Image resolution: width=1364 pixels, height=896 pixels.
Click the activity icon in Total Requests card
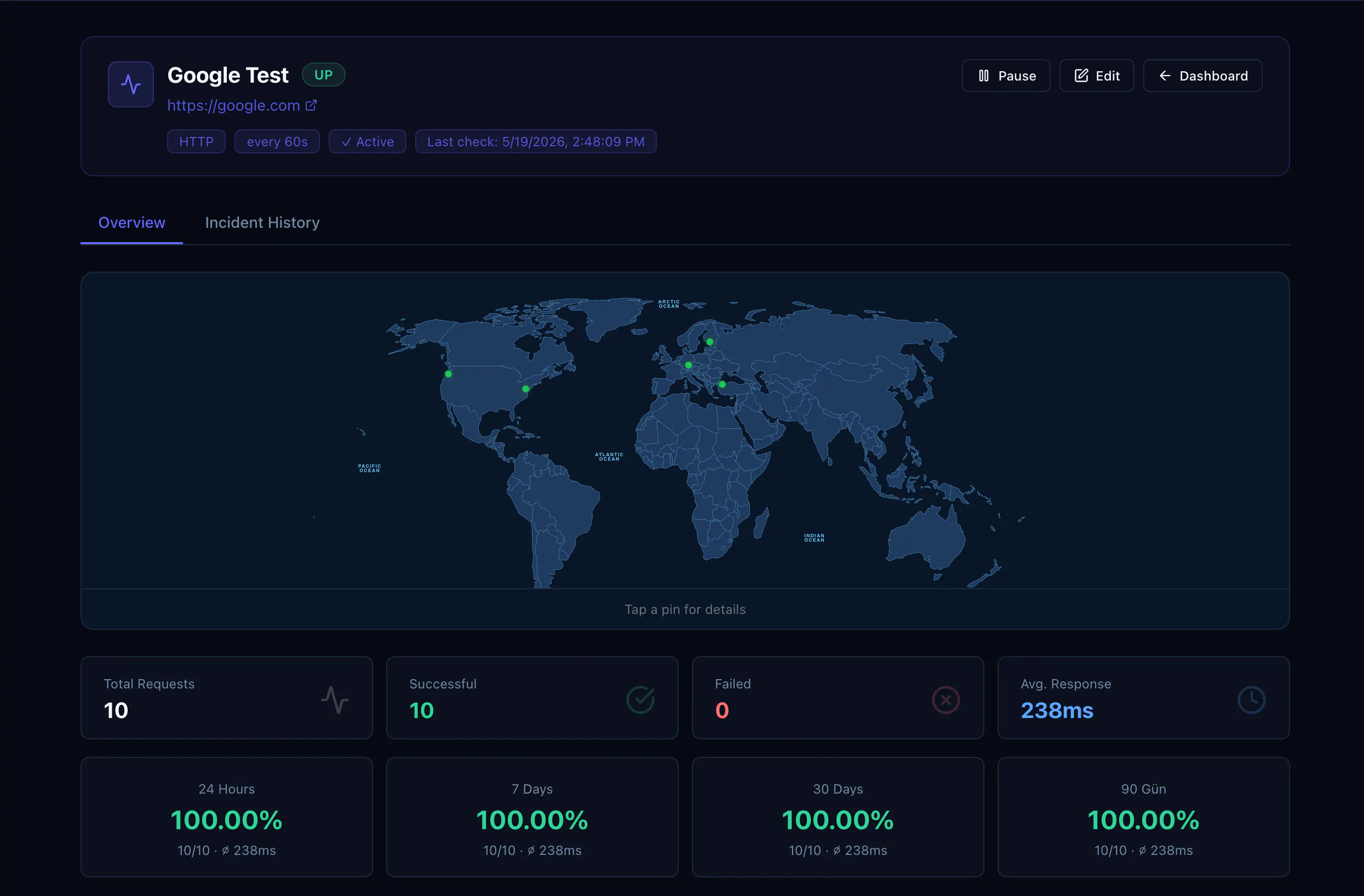tap(335, 699)
